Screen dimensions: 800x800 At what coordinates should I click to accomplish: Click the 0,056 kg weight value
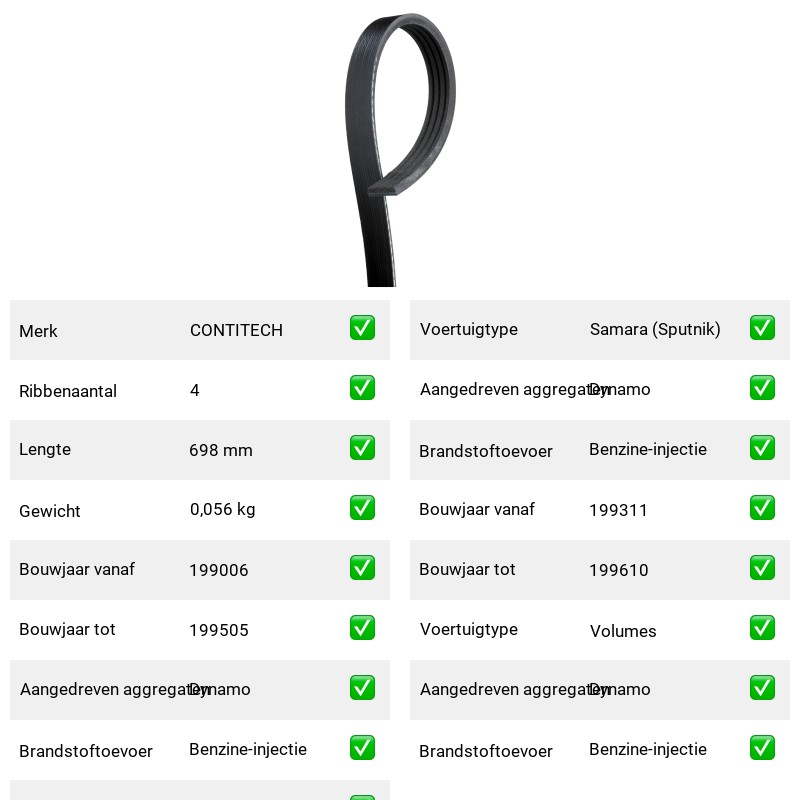tap(222, 509)
